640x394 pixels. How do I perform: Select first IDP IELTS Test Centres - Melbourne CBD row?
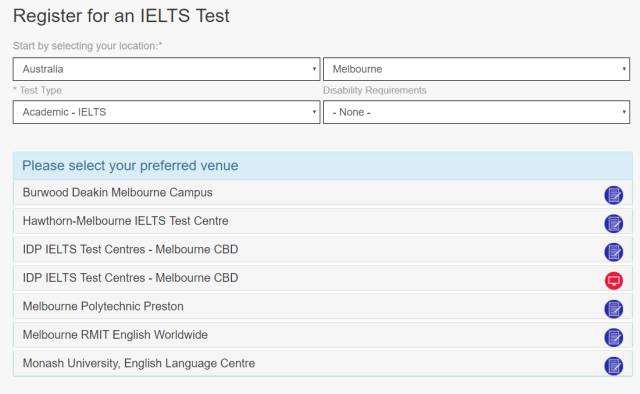(x=322, y=249)
